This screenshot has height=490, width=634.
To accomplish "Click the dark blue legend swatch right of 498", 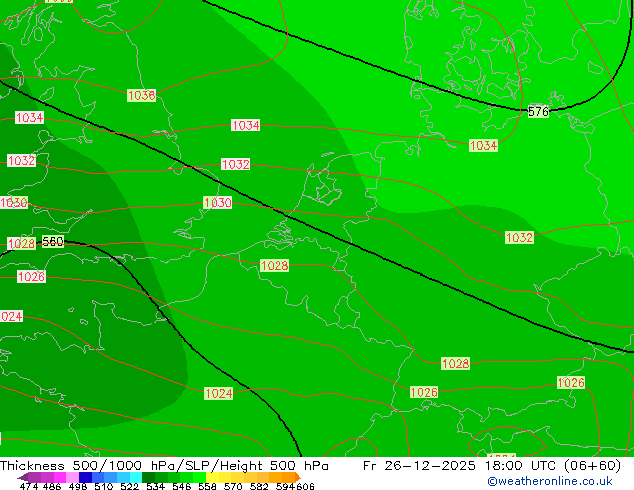I will point(85,477).
